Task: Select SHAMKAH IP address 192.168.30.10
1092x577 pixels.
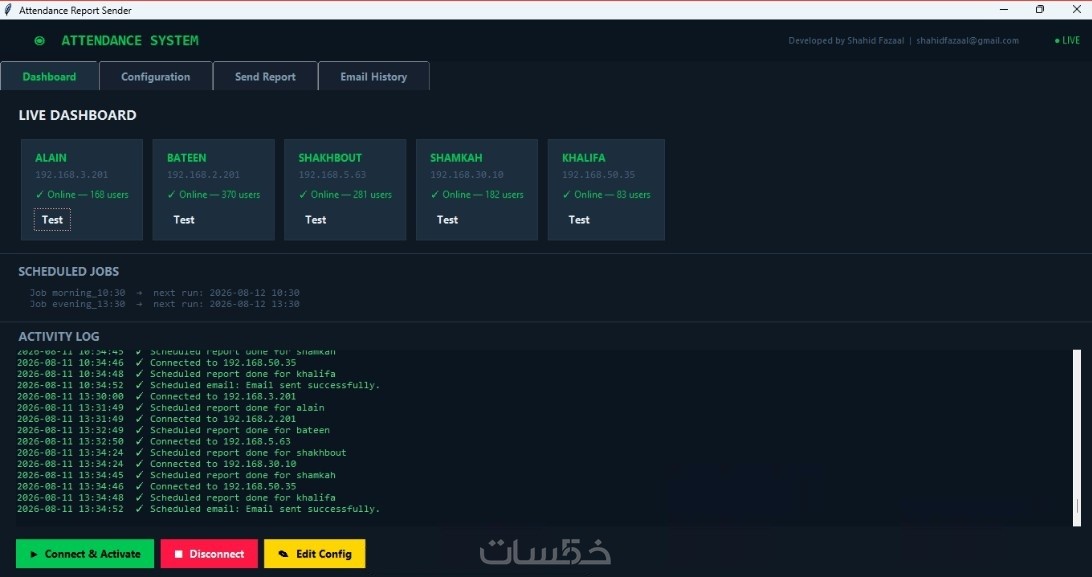Action: (x=467, y=175)
